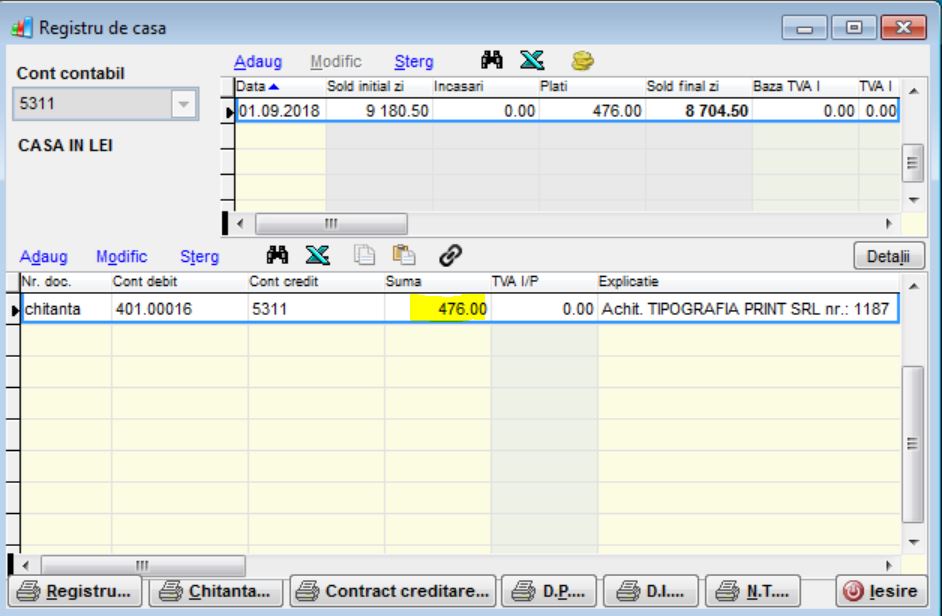Image resolution: width=942 pixels, height=616 pixels.
Task: Select the Plati cell 476.00 in upper grid
Action: [x=591, y=111]
